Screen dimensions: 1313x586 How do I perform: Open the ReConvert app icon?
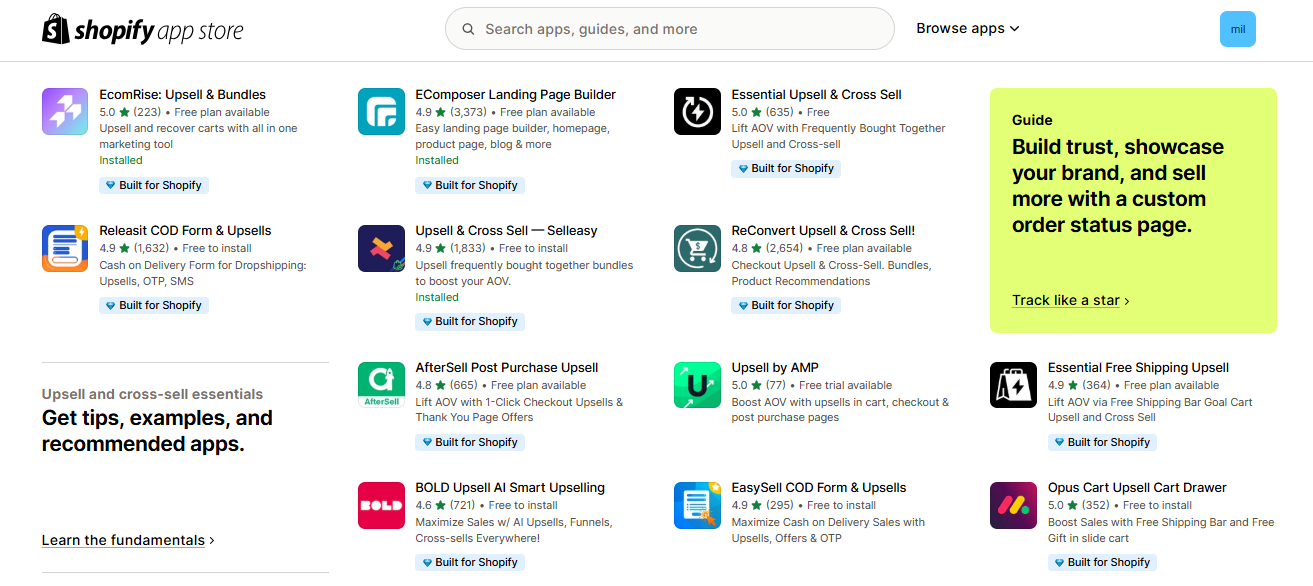click(698, 248)
